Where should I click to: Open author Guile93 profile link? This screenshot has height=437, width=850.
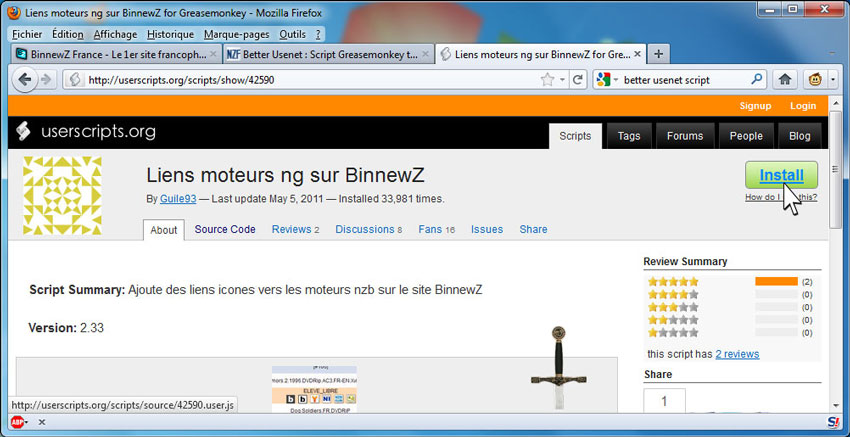(177, 199)
